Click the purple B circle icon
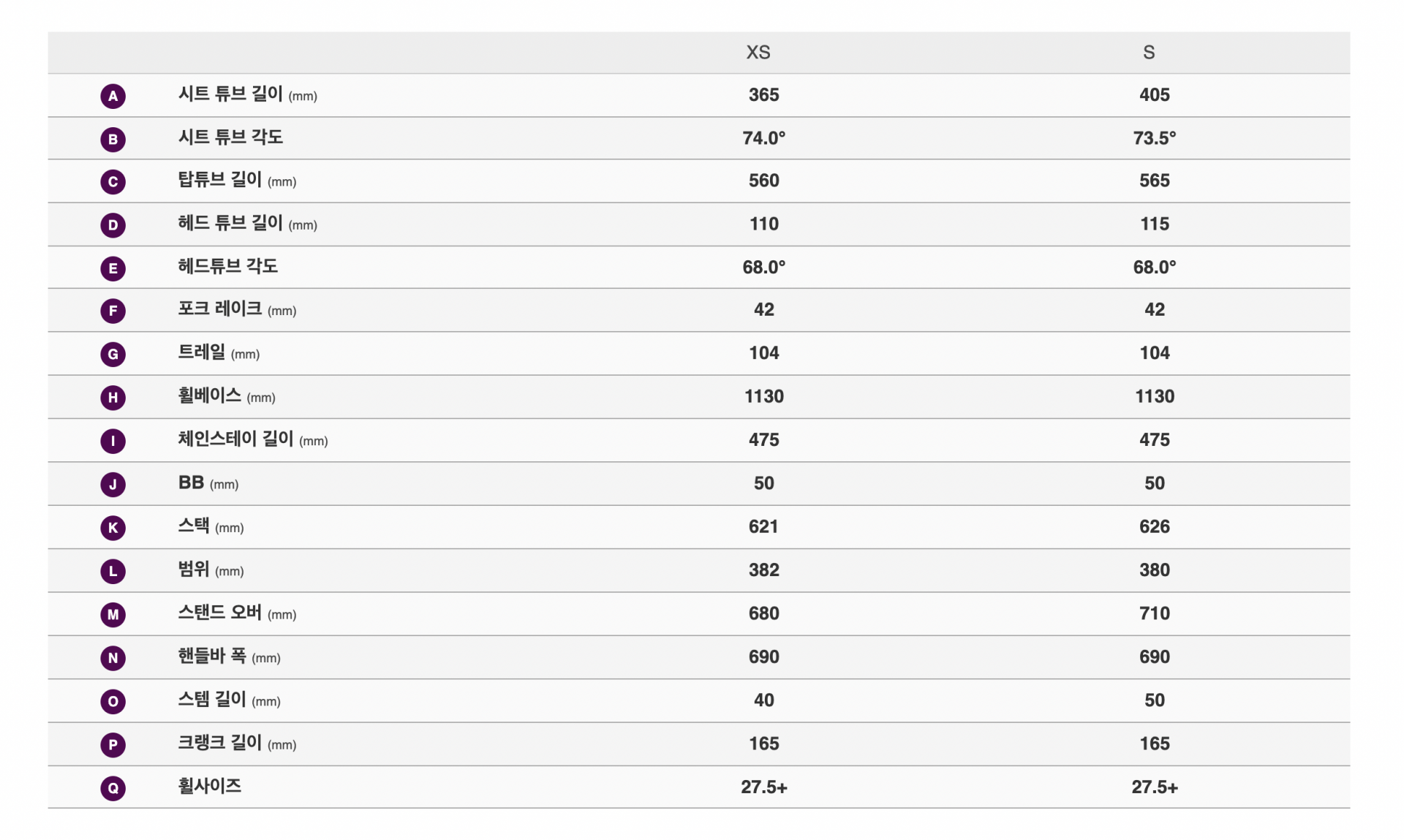This screenshot has width=1404, height=840. pyautogui.click(x=113, y=139)
